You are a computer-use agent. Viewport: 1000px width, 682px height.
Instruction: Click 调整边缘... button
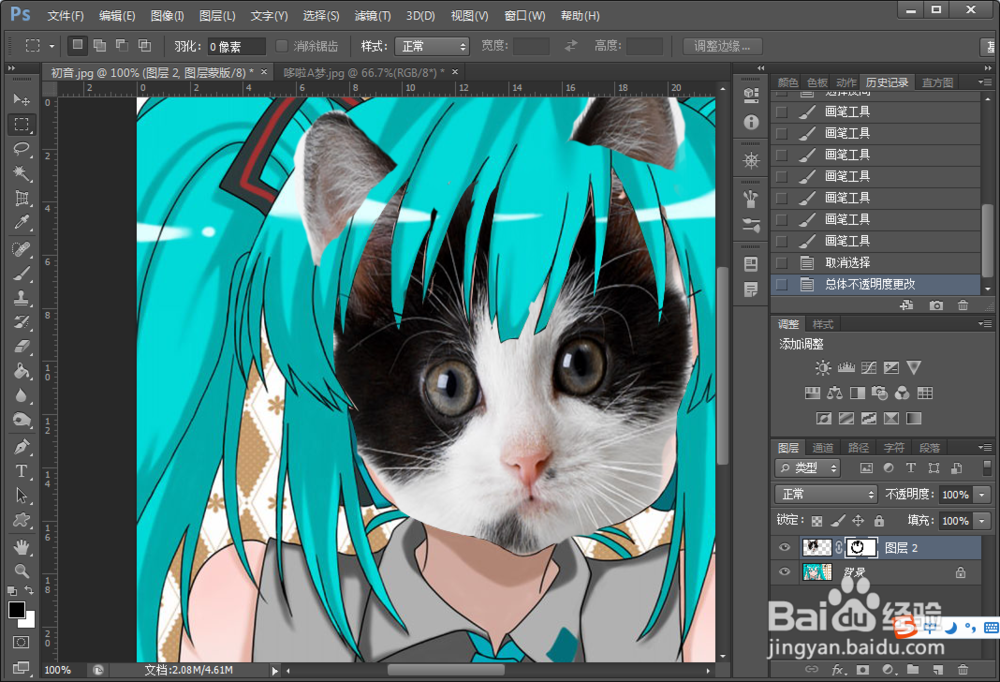coord(722,46)
